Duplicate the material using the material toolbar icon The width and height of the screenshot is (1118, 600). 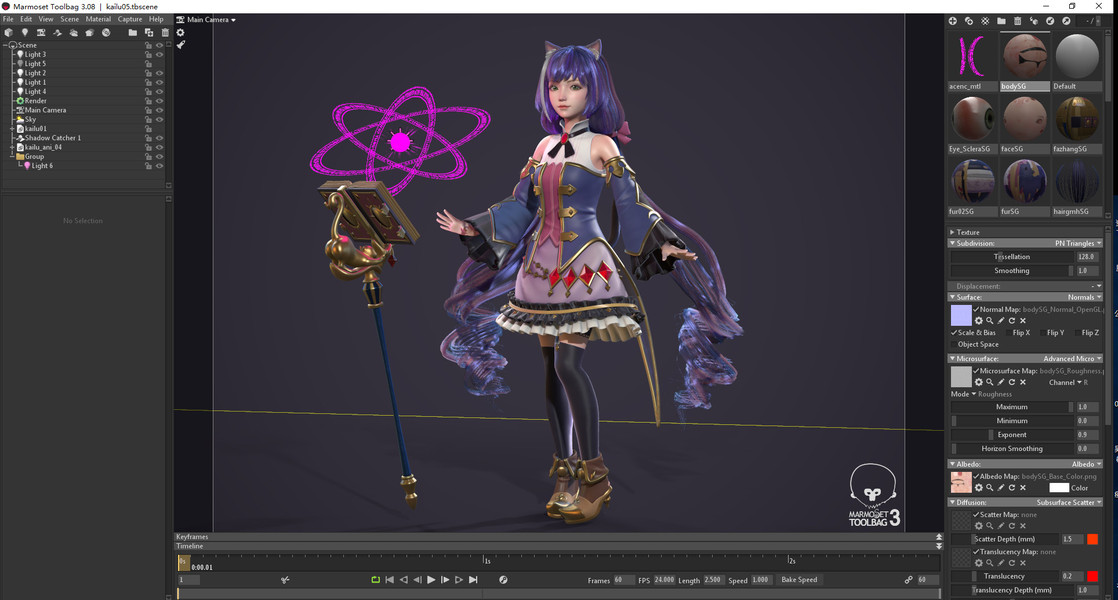click(x=969, y=21)
